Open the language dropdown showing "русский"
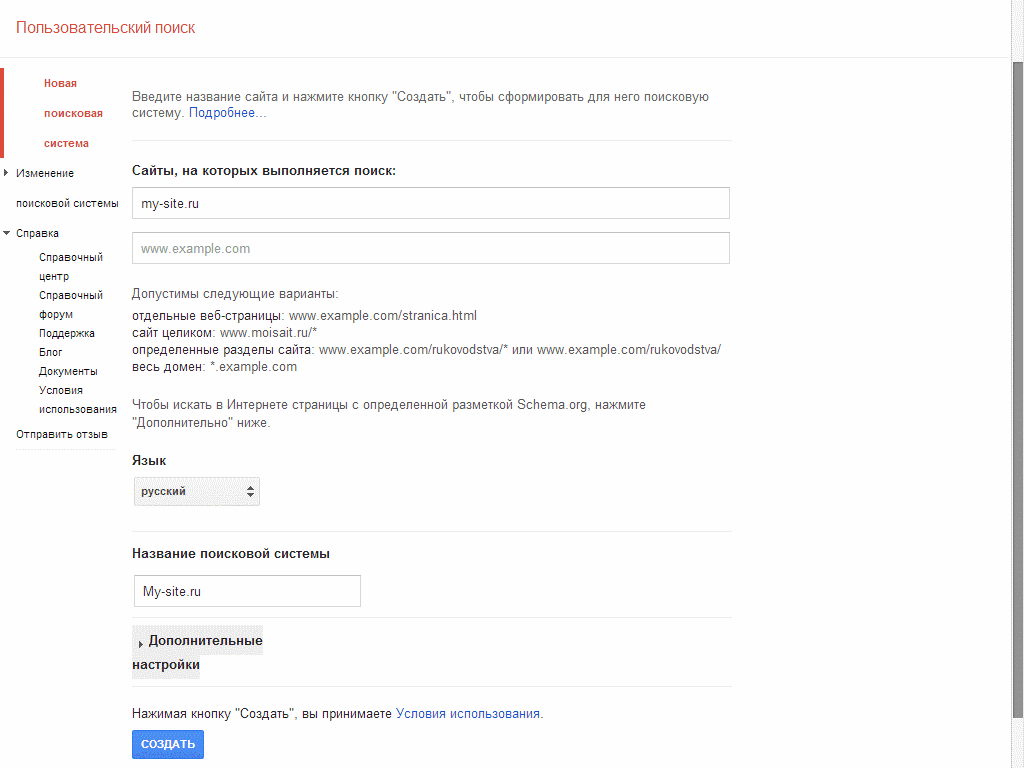Image resolution: width=1024 pixels, height=768 pixels. pyautogui.click(x=196, y=491)
